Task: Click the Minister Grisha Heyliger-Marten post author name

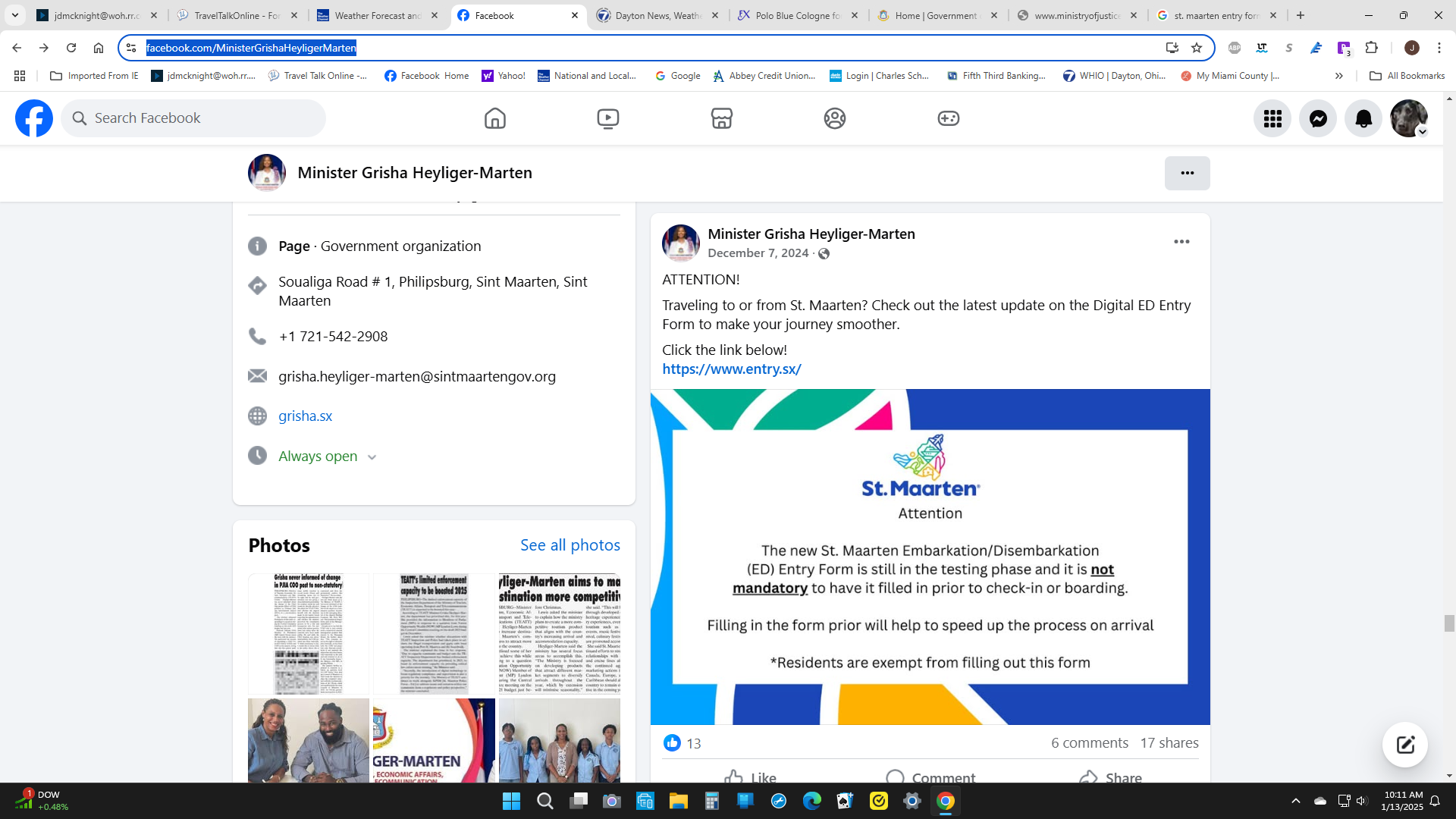Action: (811, 234)
